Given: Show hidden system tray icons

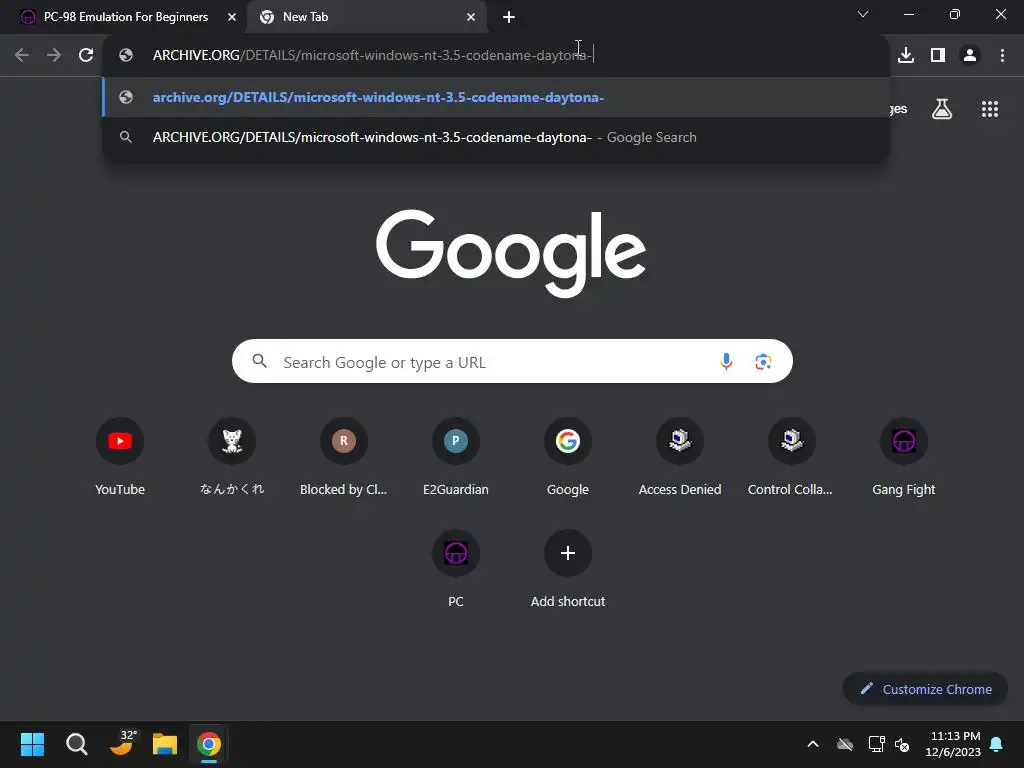Looking at the screenshot, I should pos(813,744).
